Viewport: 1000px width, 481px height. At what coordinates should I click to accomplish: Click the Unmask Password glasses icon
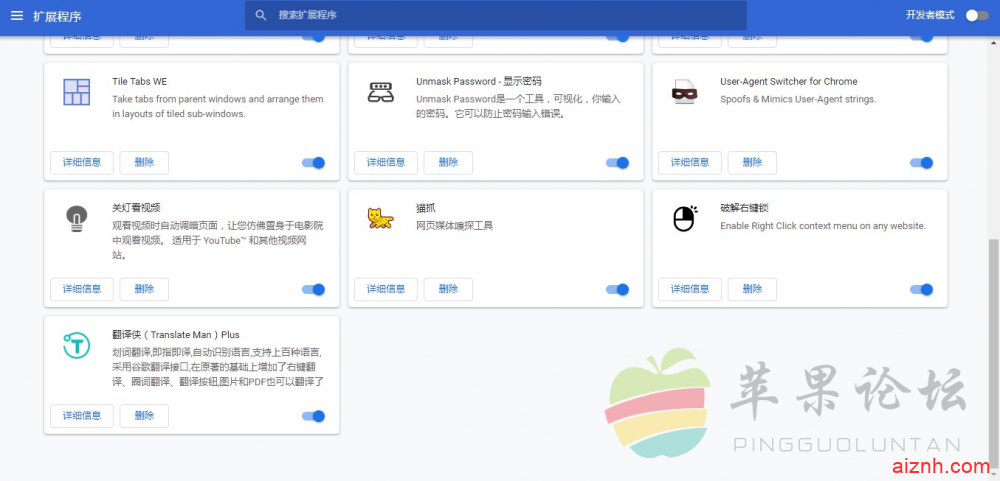[x=381, y=92]
